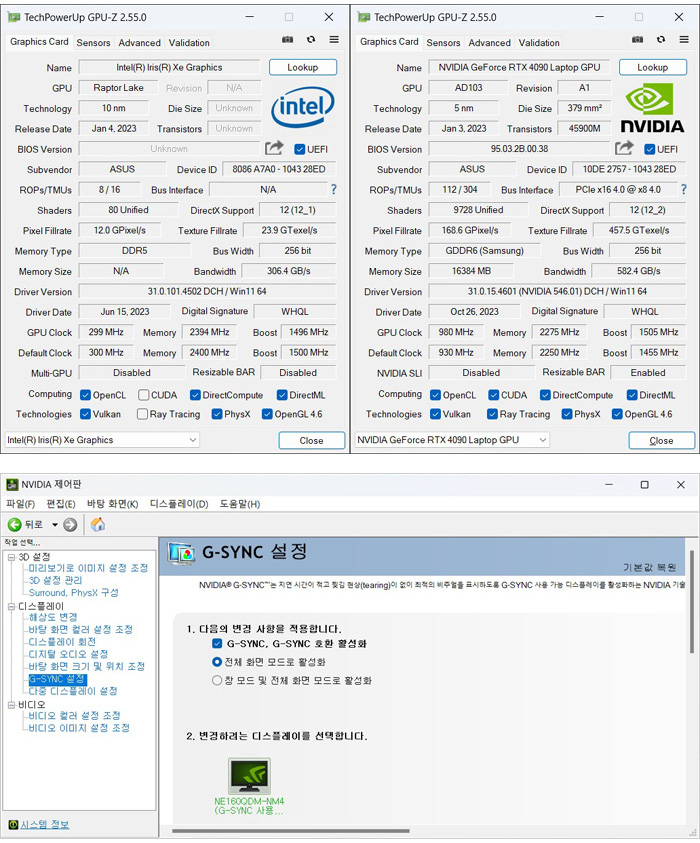This screenshot has height=843, width=700.
Task: Open 파일(F) menu in NVIDIA Control Panel
Action: 20,504
